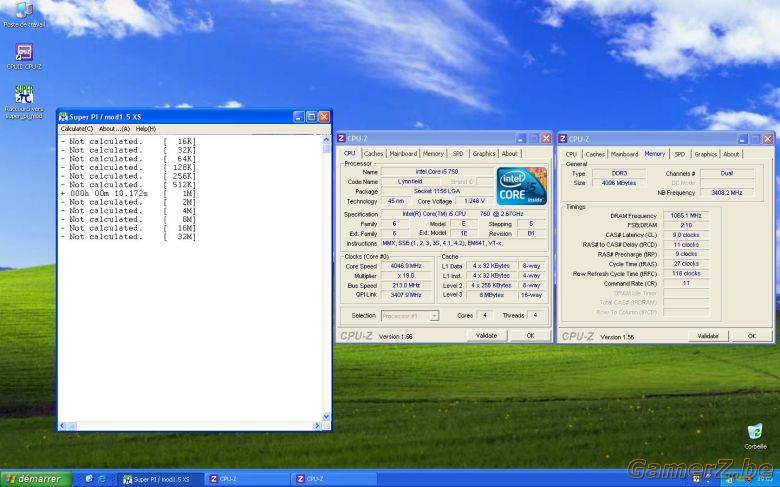Close the right CPU-Z memory window
The height and width of the screenshot is (487, 780).
(768, 139)
